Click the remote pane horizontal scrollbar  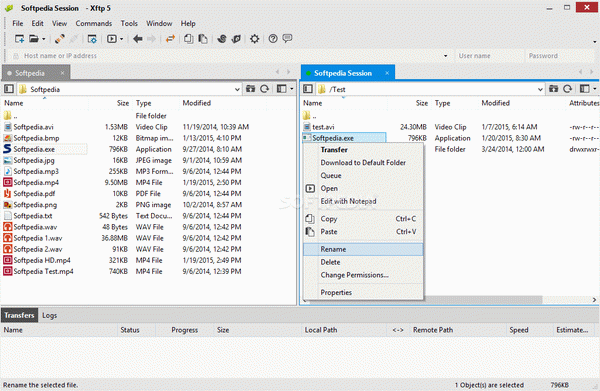point(483,300)
